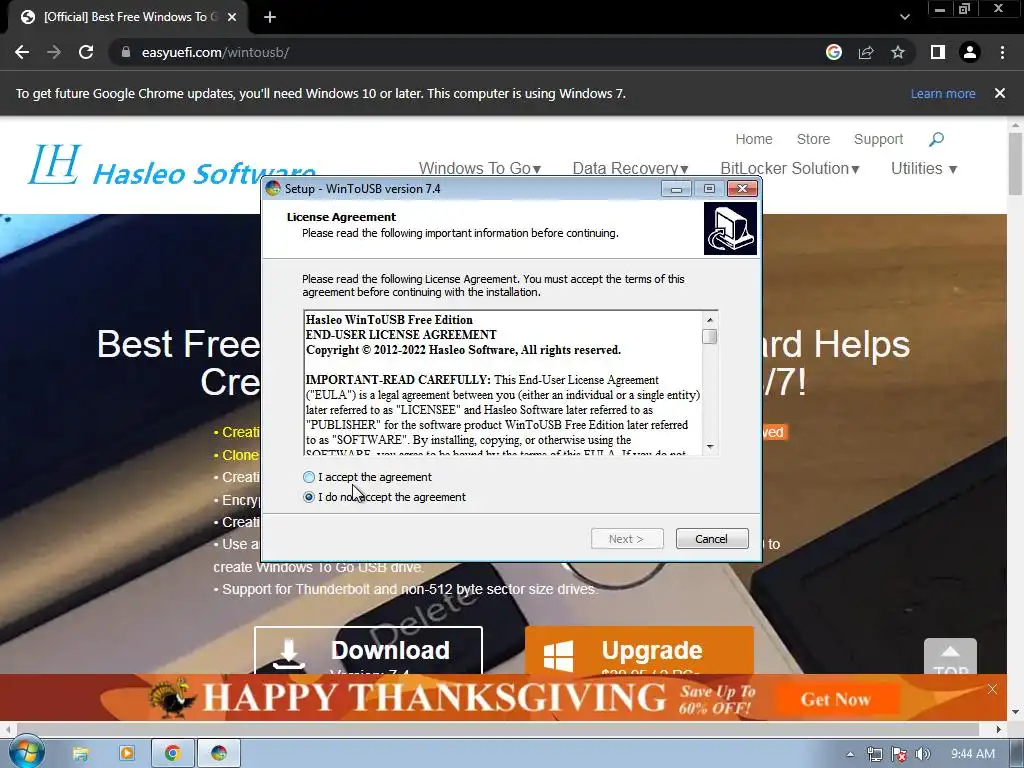Open Support link in site header
The height and width of the screenshot is (768, 1024).
point(878,139)
